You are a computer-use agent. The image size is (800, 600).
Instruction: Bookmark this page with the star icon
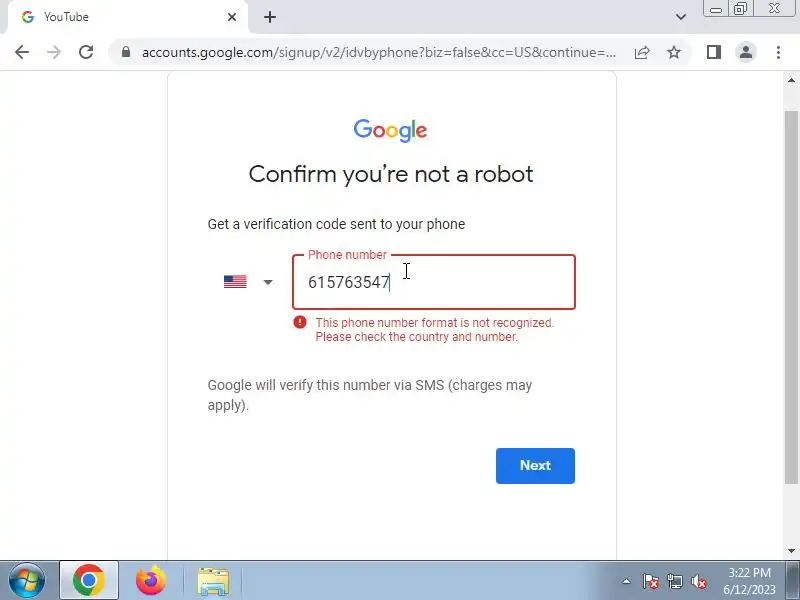[674, 52]
